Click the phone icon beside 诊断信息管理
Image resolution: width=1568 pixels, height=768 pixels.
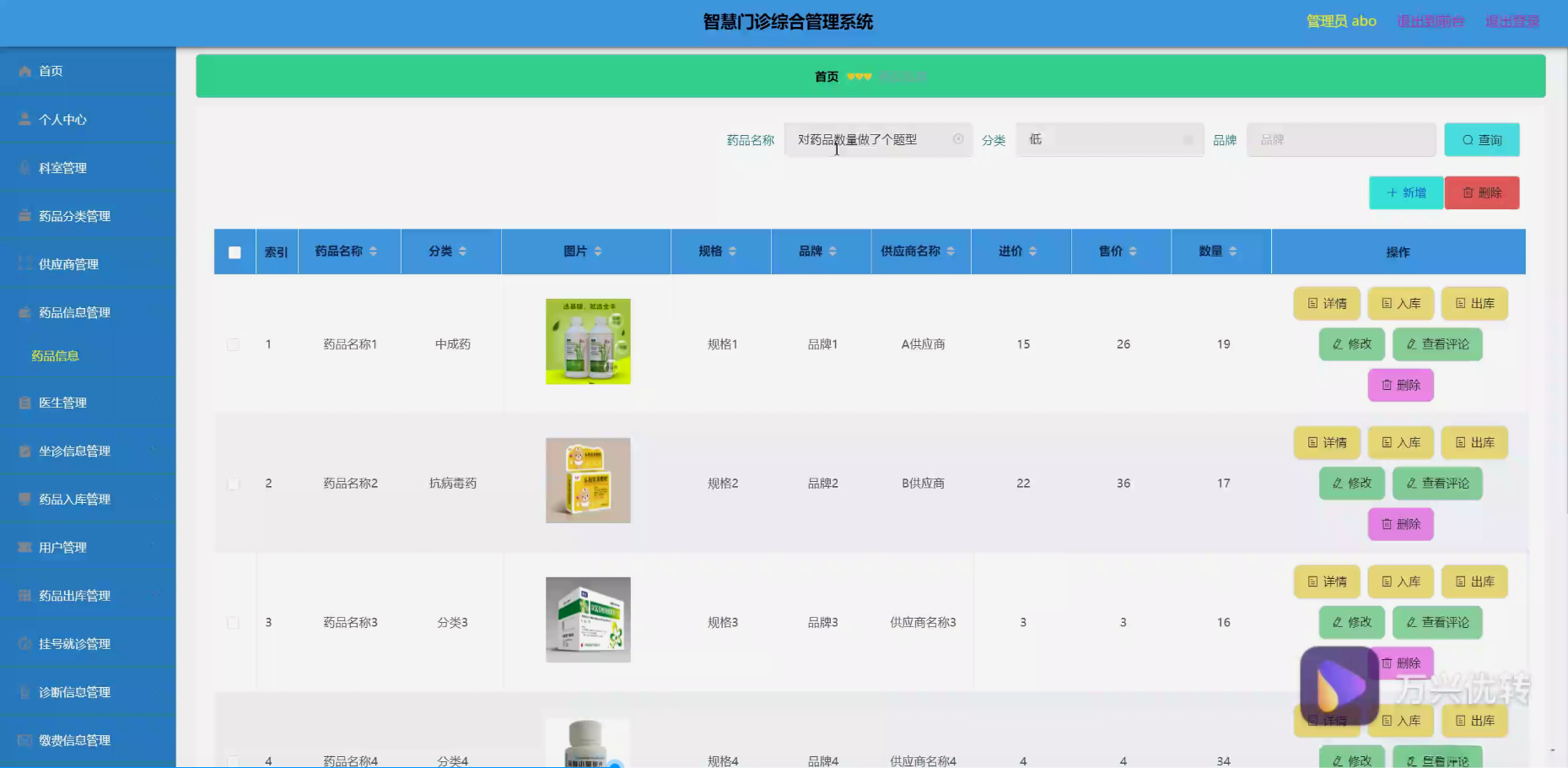pos(24,692)
